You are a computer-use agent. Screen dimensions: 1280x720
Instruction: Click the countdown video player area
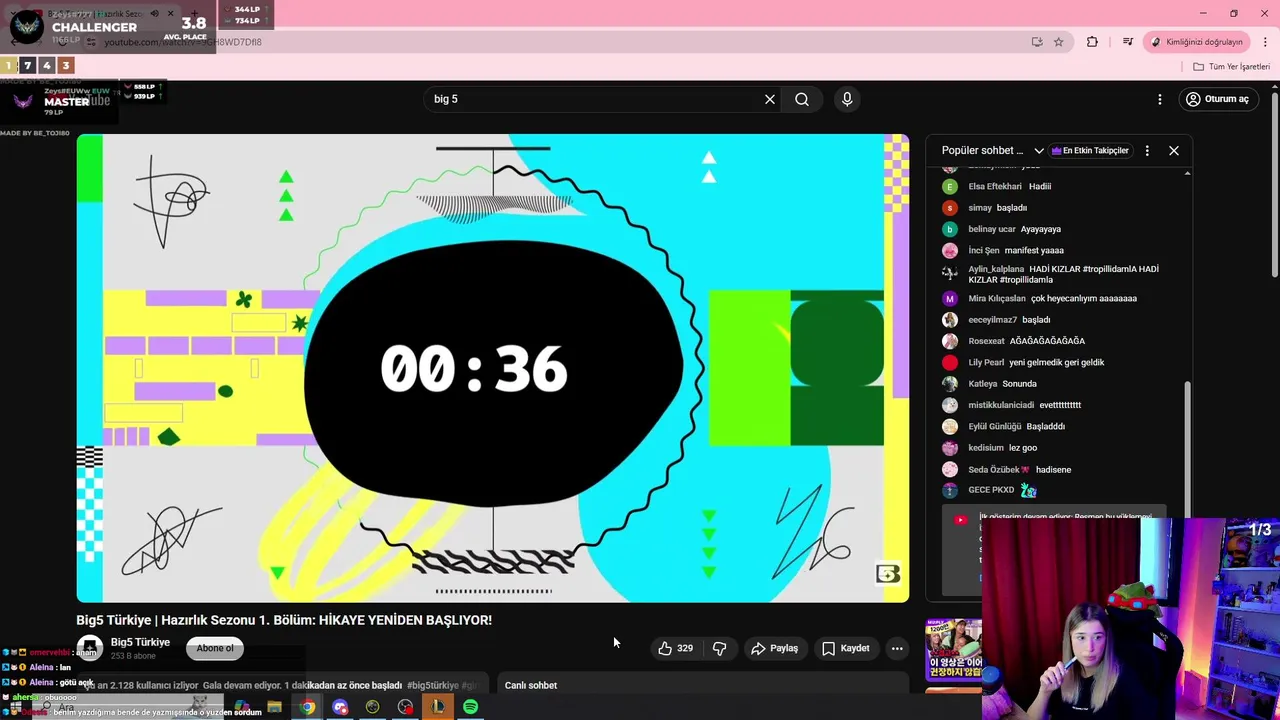click(x=493, y=368)
